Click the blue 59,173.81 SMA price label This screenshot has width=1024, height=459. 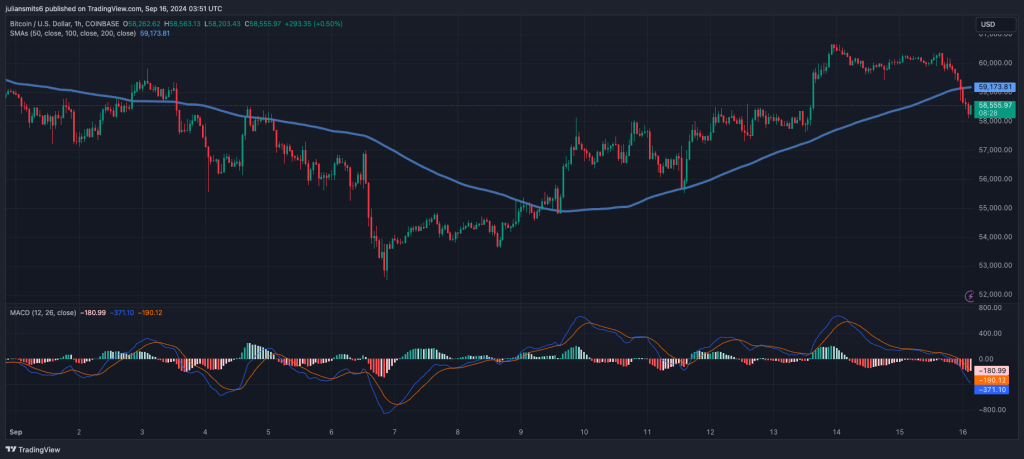996,88
